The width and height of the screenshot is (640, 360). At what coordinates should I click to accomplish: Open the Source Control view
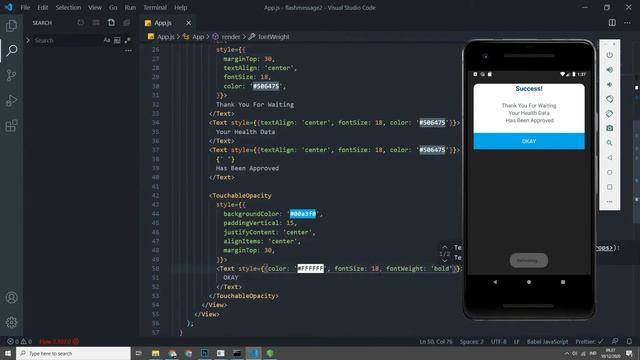(11, 76)
